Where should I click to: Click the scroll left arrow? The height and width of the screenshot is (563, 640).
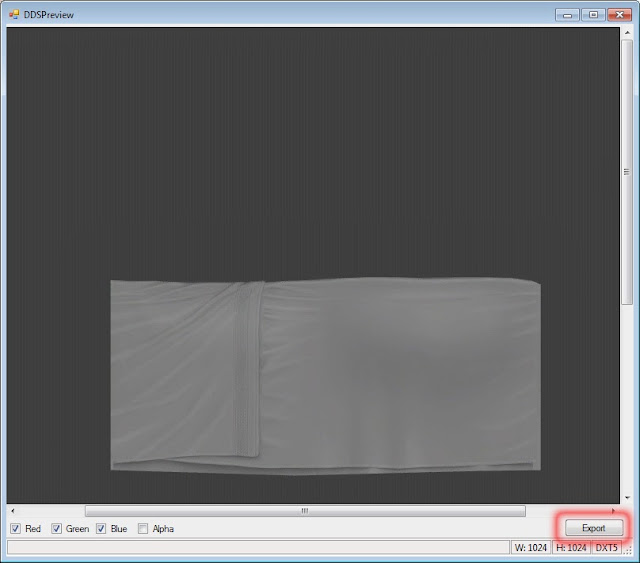[13, 511]
